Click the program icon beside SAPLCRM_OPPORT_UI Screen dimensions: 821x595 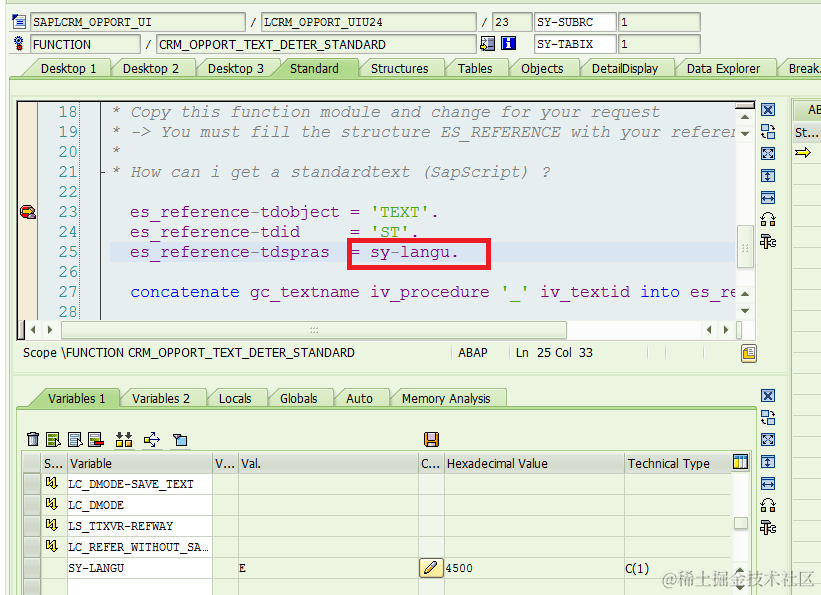(19, 22)
